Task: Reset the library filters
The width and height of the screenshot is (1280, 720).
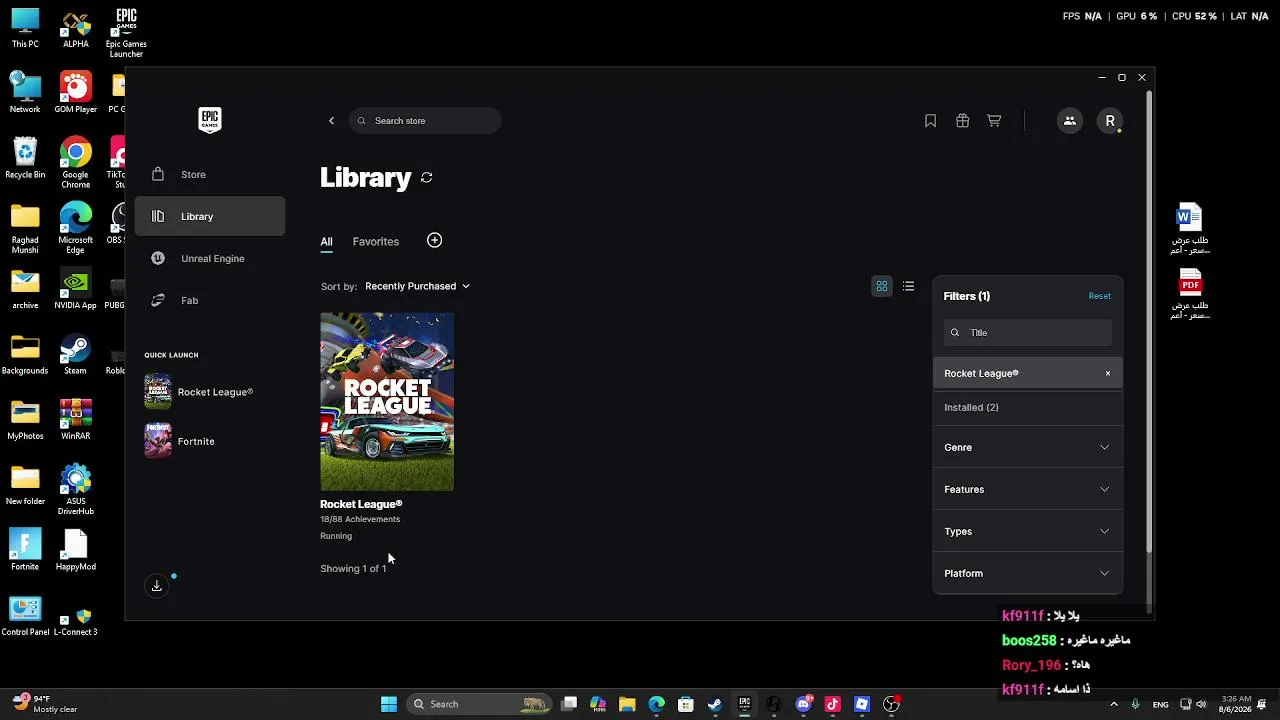Action: pyautogui.click(x=1099, y=296)
